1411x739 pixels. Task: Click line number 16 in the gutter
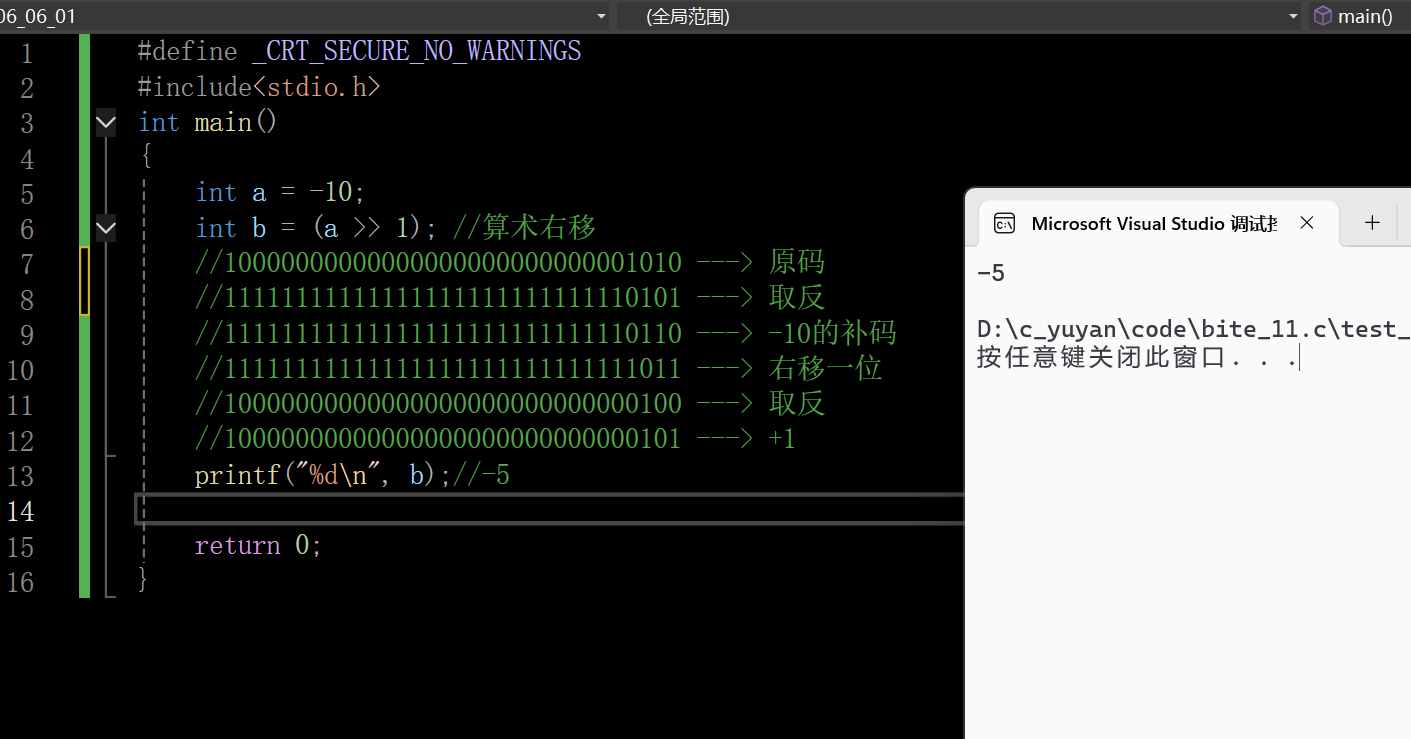point(20,581)
